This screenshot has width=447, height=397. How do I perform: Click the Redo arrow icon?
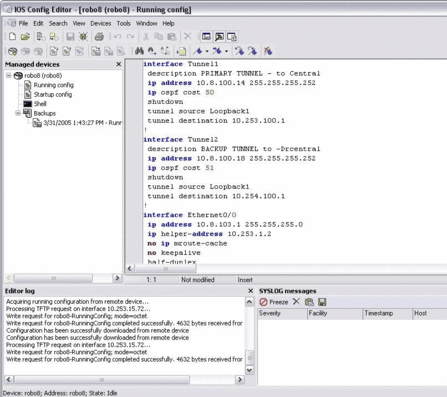[130, 36]
